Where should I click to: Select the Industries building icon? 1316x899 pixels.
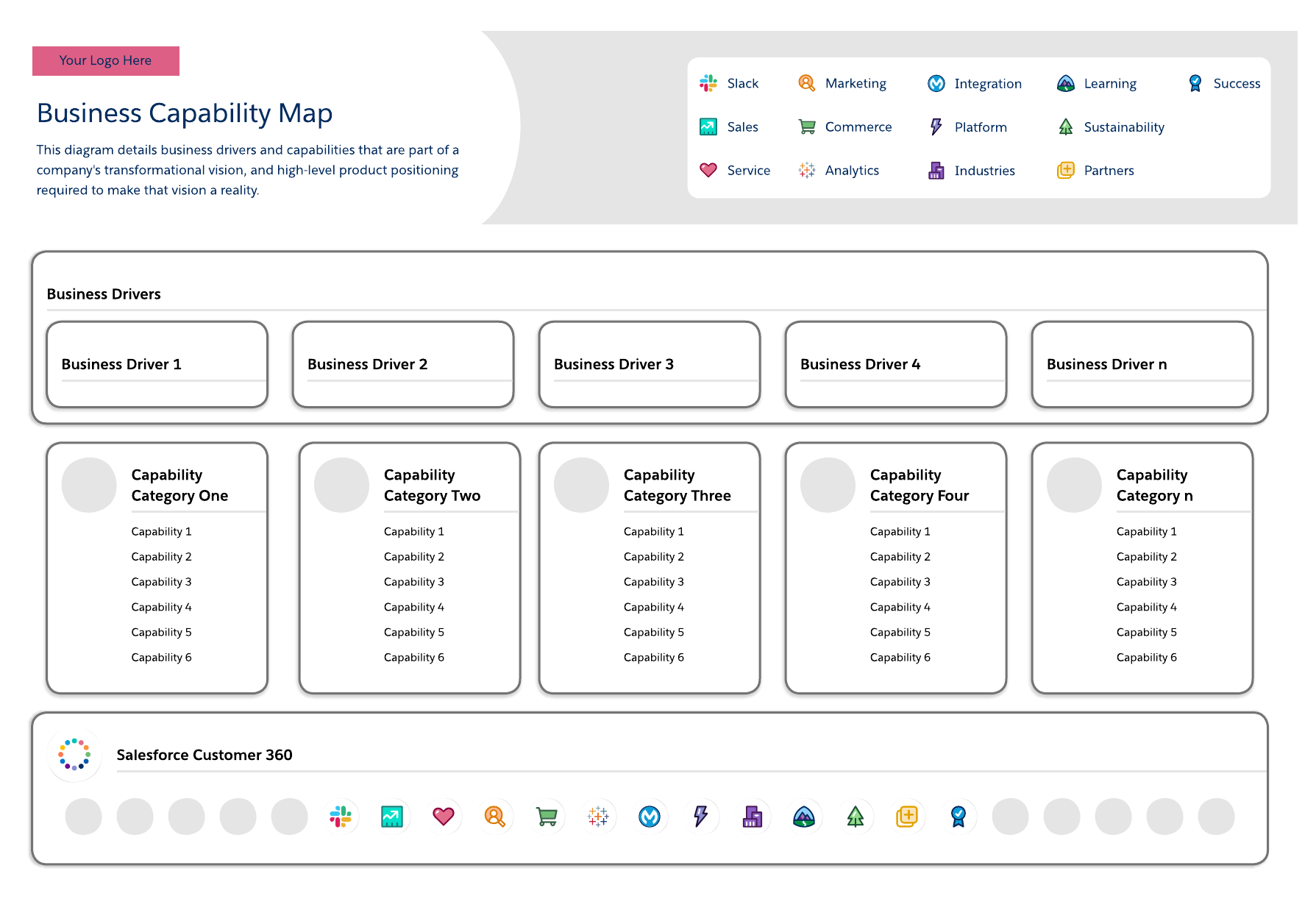pyautogui.click(x=936, y=170)
